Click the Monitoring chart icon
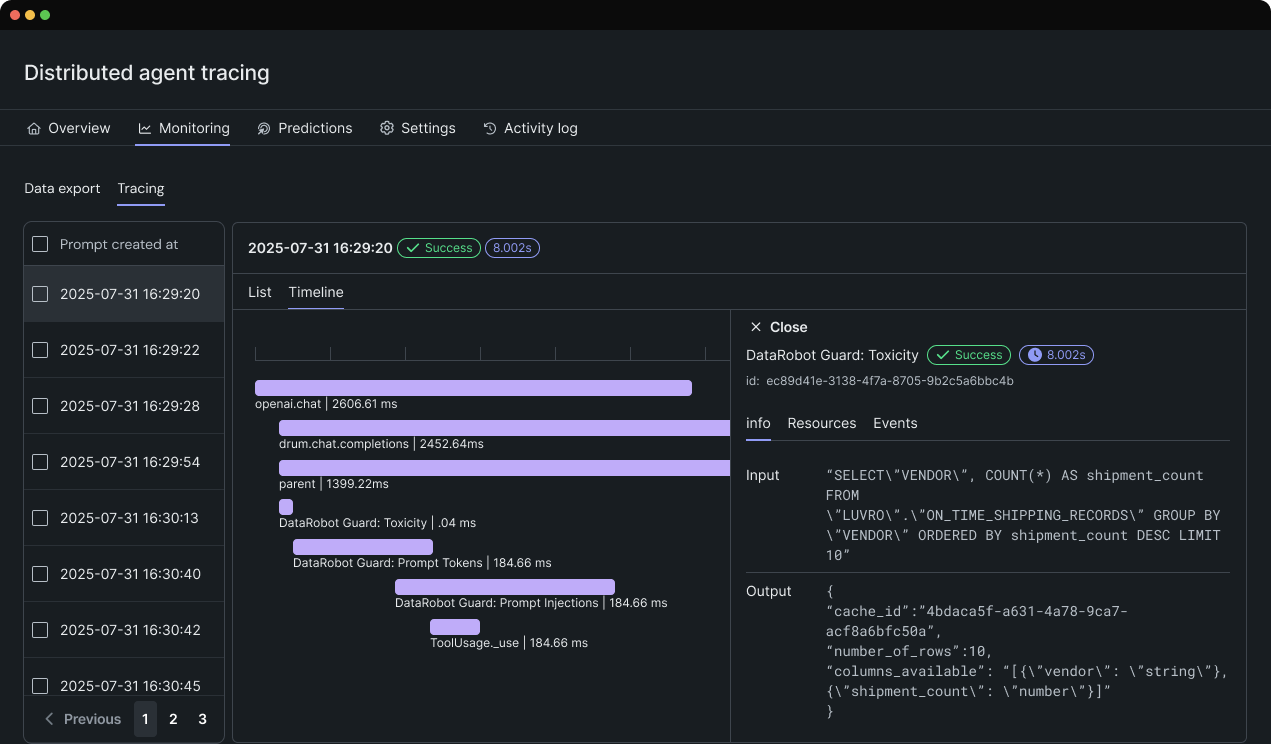The height and width of the screenshot is (744, 1271). [x=145, y=129]
